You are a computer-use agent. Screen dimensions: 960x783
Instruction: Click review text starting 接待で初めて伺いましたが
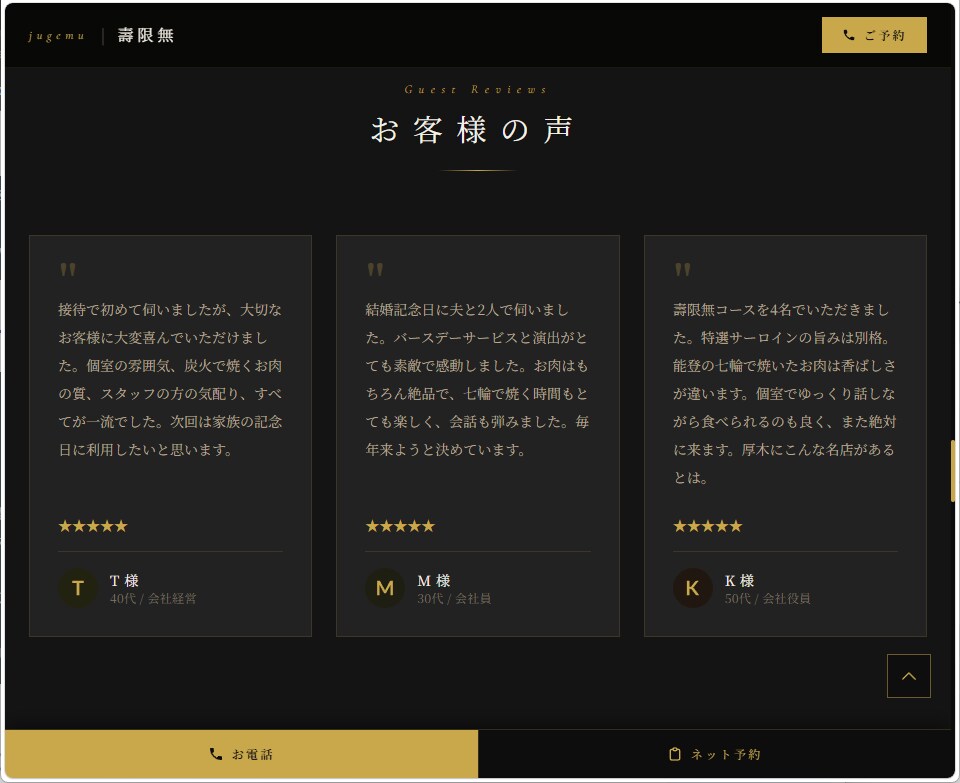(170, 380)
